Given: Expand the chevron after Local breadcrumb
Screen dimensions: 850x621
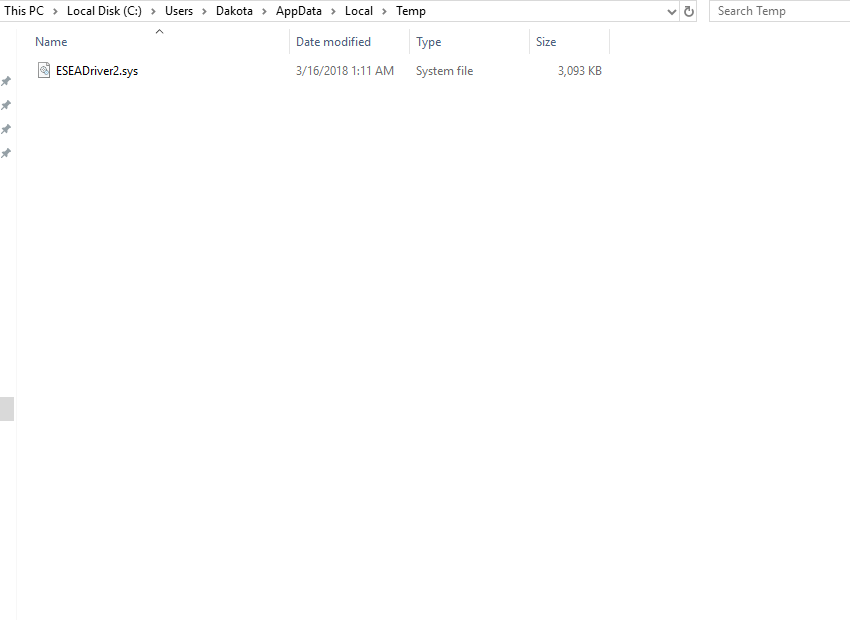Looking at the screenshot, I should pyautogui.click(x=384, y=11).
